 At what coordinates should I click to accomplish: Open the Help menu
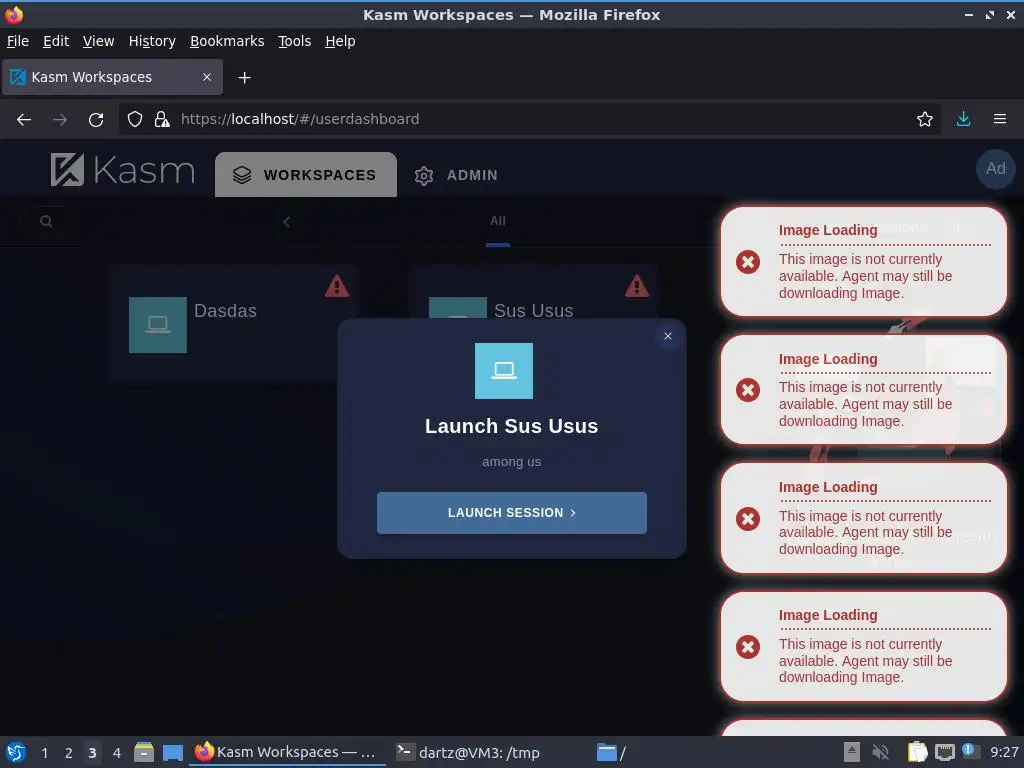click(x=340, y=41)
